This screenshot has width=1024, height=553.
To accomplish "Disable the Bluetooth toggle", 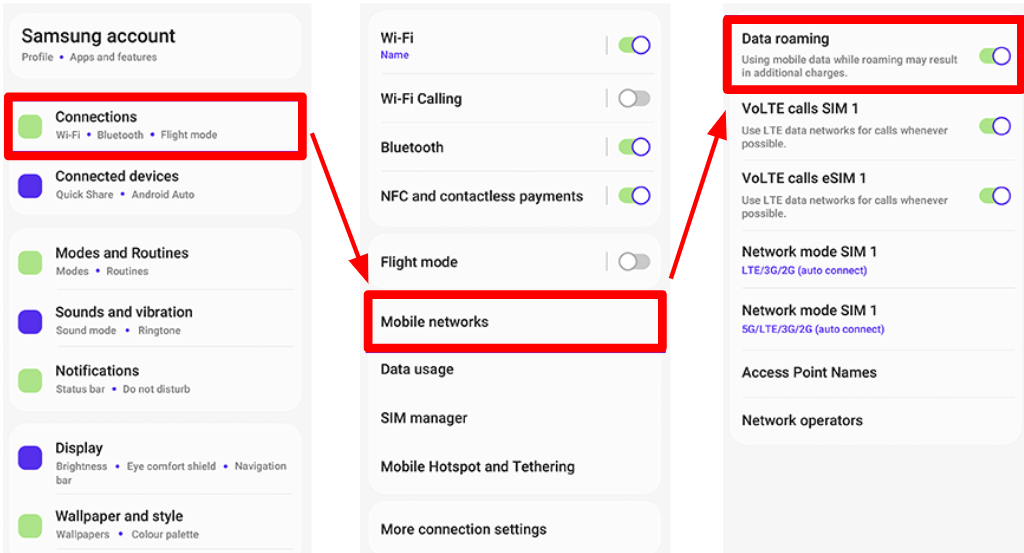I will 634,147.
